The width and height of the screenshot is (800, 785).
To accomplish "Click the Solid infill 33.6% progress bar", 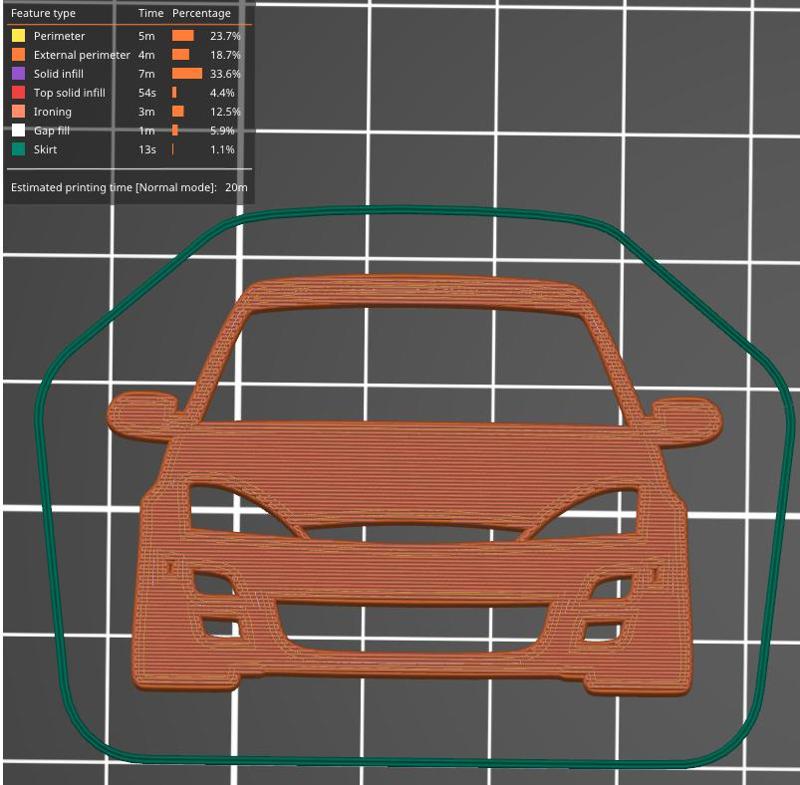I will click(188, 74).
